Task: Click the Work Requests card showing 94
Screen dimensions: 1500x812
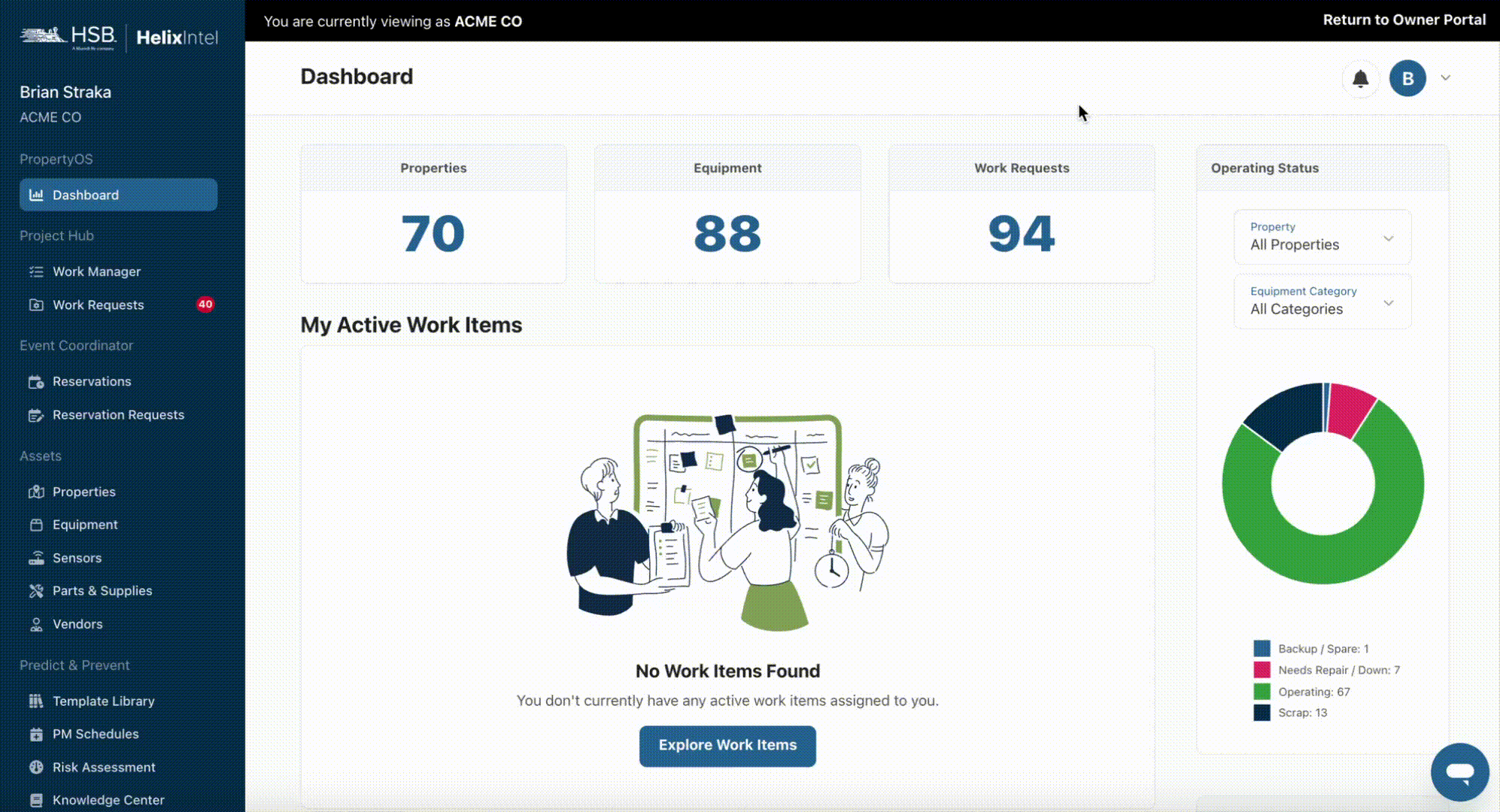Action: (1022, 214)
